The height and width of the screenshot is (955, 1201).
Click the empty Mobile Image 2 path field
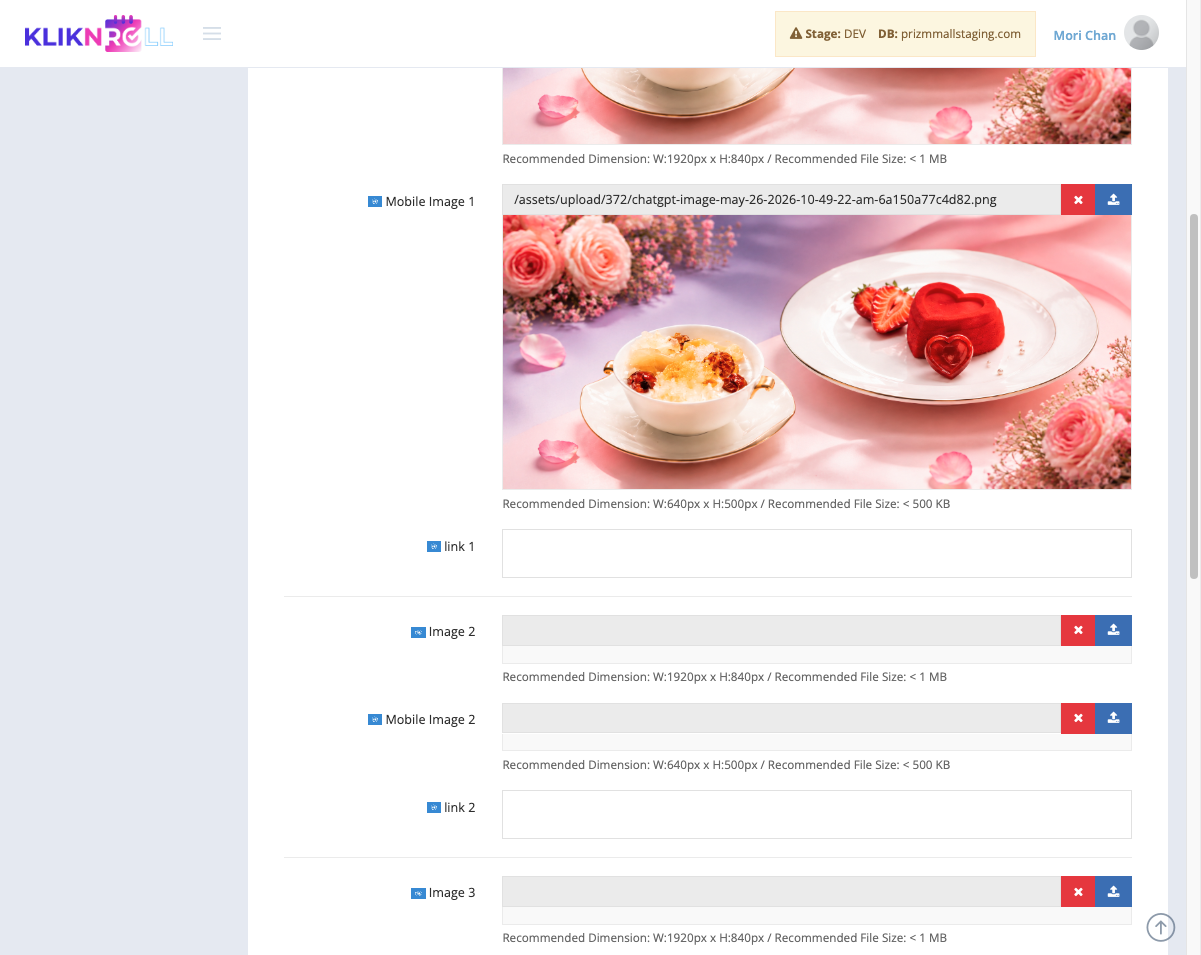[781, 719]
